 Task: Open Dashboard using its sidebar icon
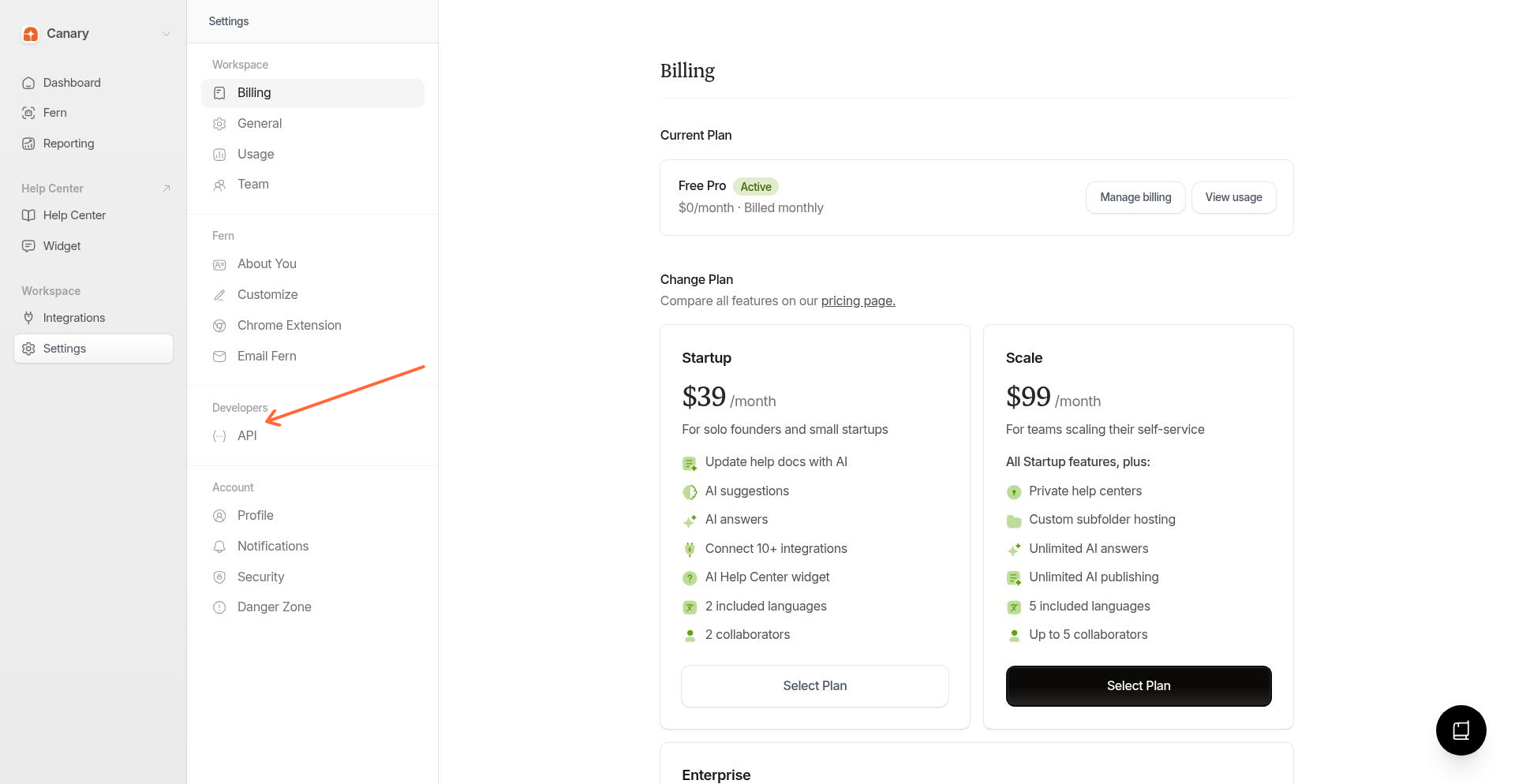click(x=28, y=82)
